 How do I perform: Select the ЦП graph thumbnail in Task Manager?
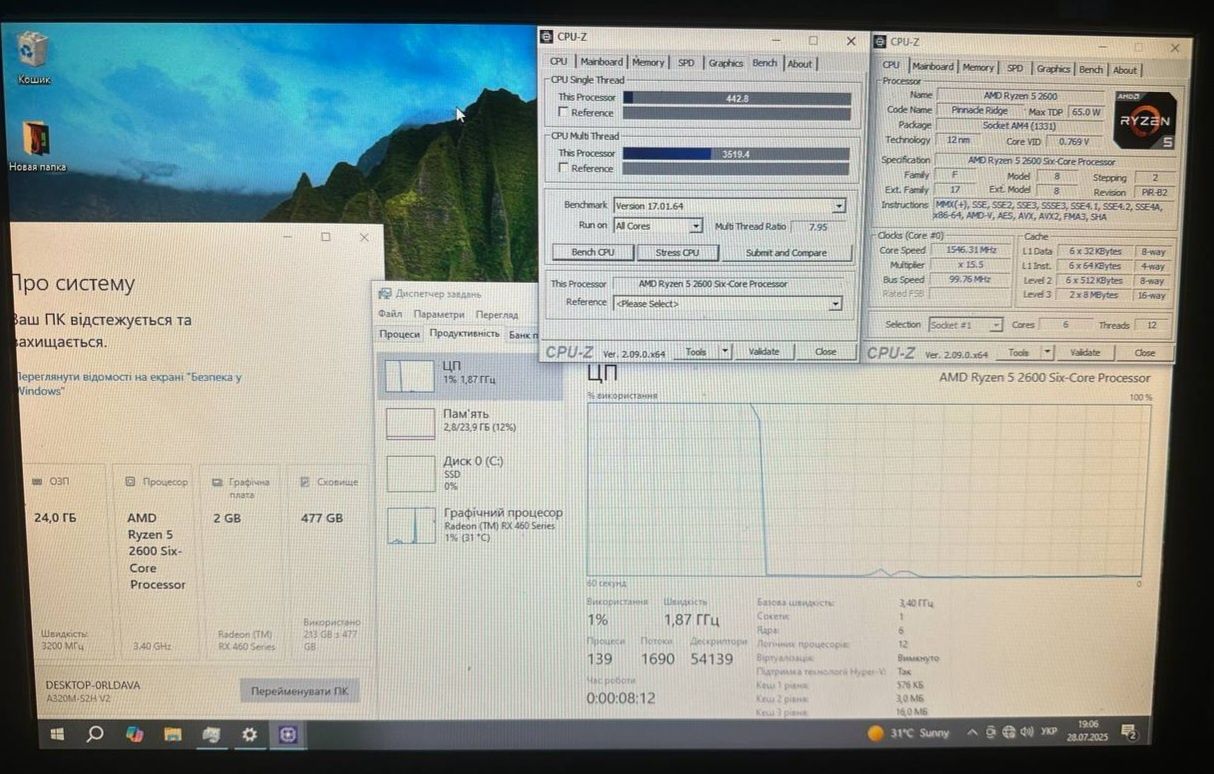click(411, 375)
